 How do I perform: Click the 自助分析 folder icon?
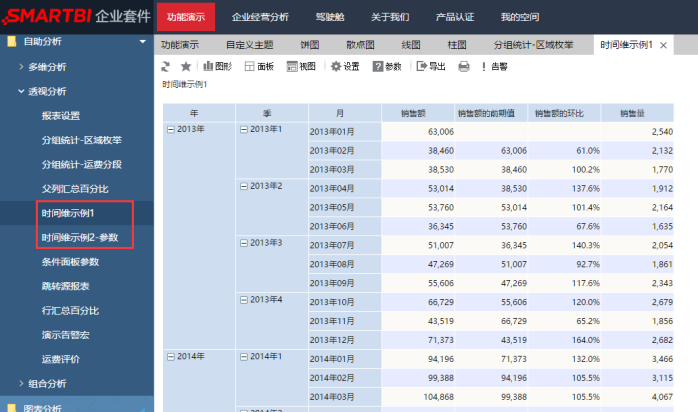point(12,41)
